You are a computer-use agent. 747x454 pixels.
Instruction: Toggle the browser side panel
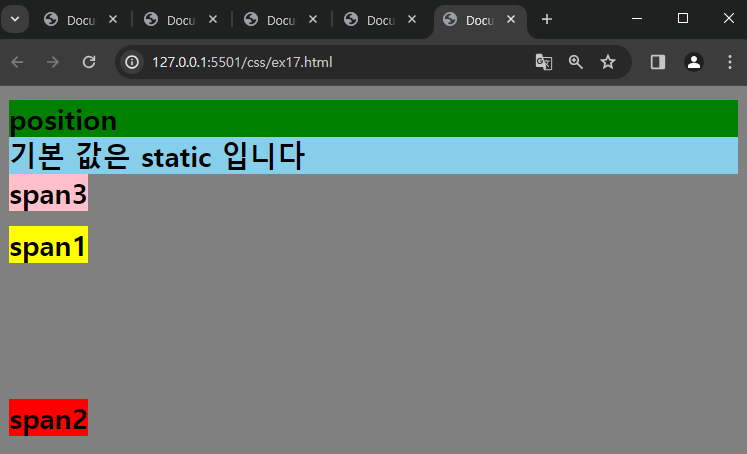[658, 62]
